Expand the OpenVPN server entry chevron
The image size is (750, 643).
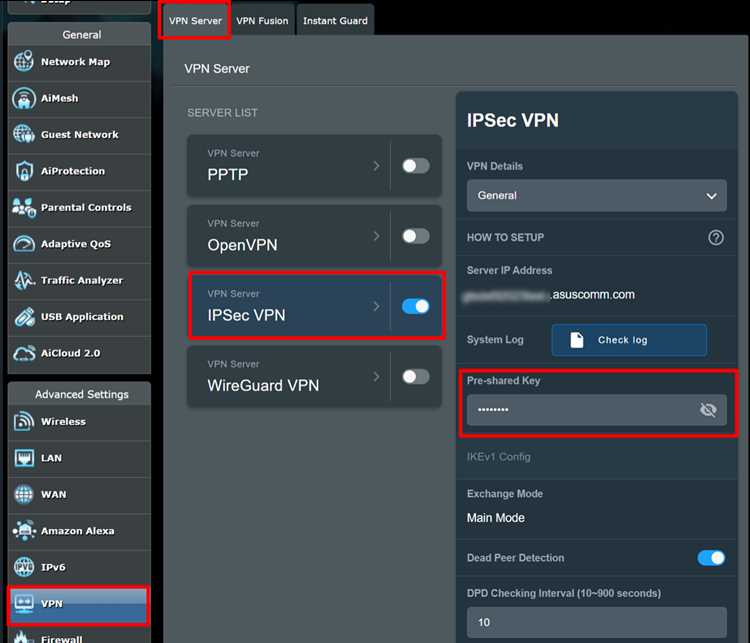pos(376,236)
